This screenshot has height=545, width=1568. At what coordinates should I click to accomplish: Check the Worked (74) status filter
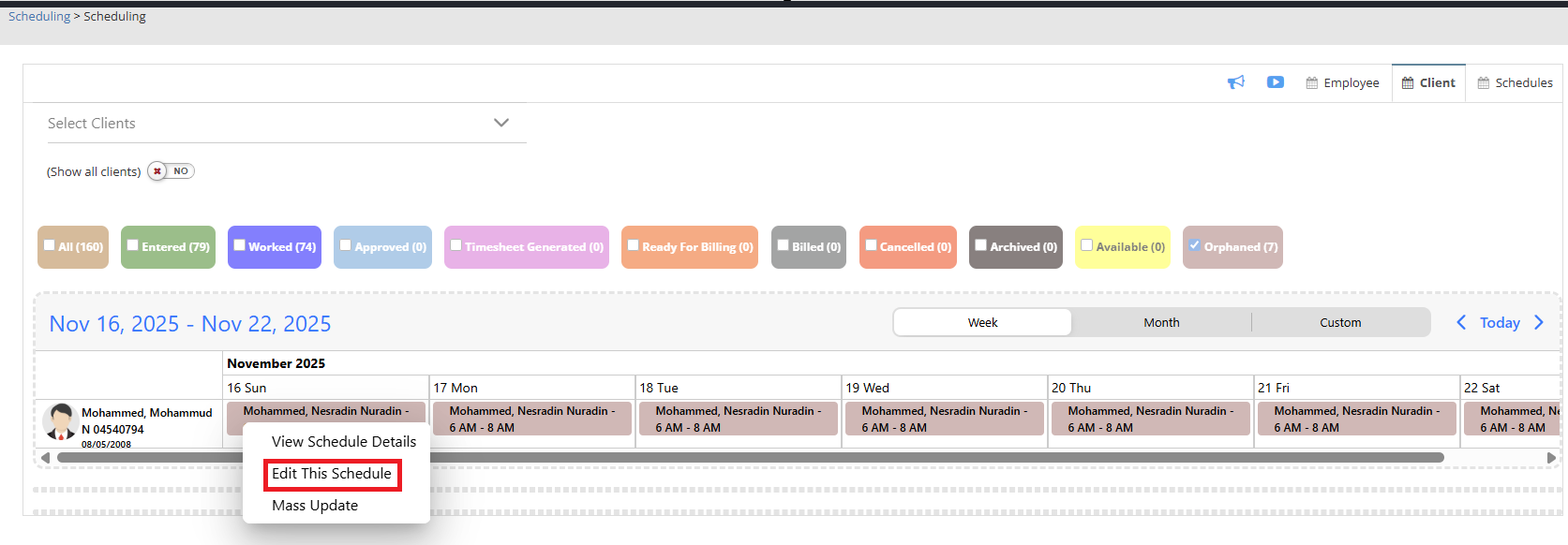tap(240, 245)
